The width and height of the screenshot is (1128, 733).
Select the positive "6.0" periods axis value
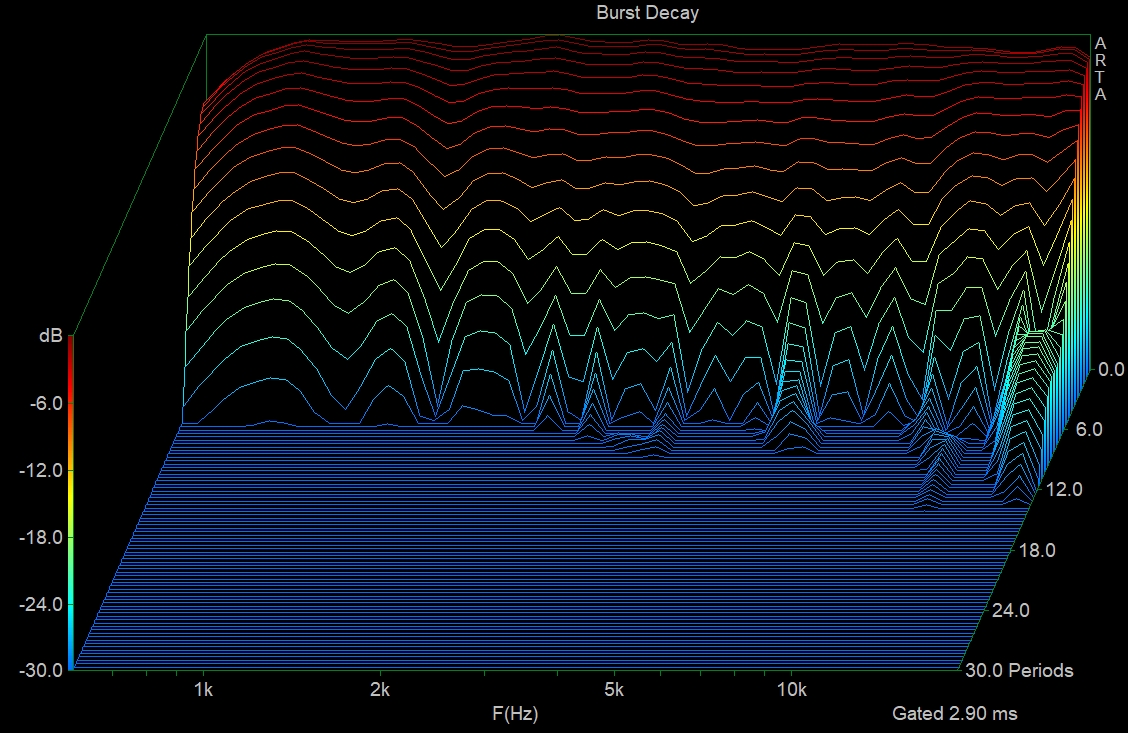point(1089,429)
